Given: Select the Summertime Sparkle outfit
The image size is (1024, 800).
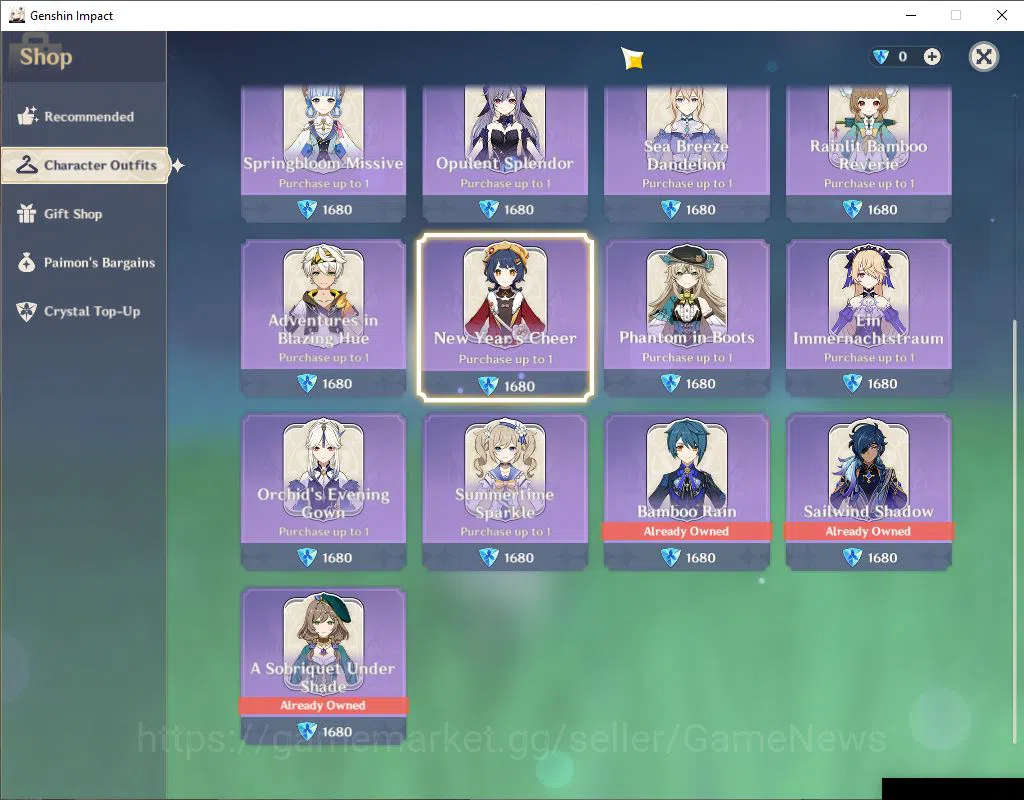Looking at the screenshot, I should point(505,492).
